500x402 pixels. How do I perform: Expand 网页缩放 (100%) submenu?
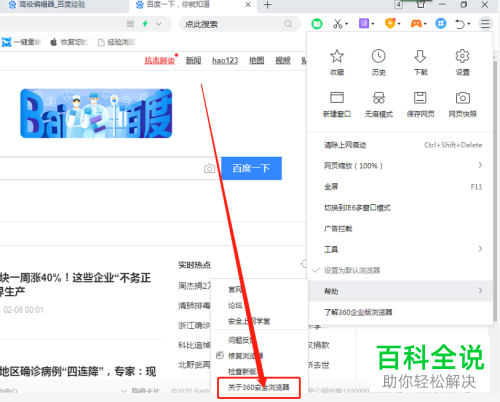pyautogui.click(x=400, y=165)
